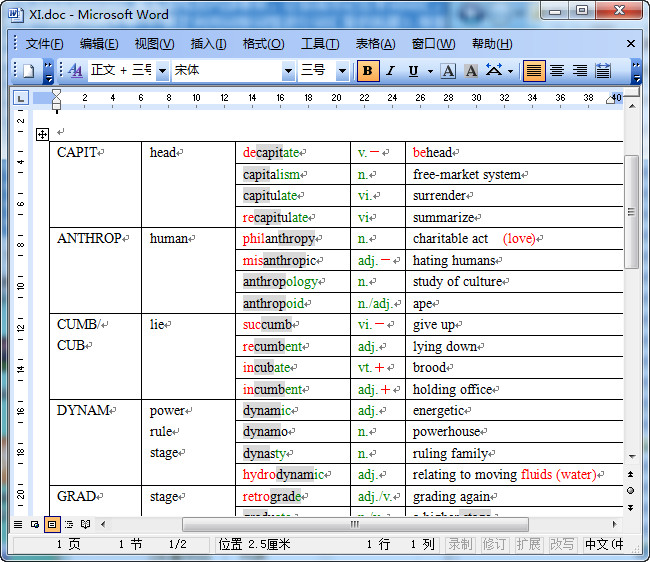Select justify alignment button

coord(534,71)
